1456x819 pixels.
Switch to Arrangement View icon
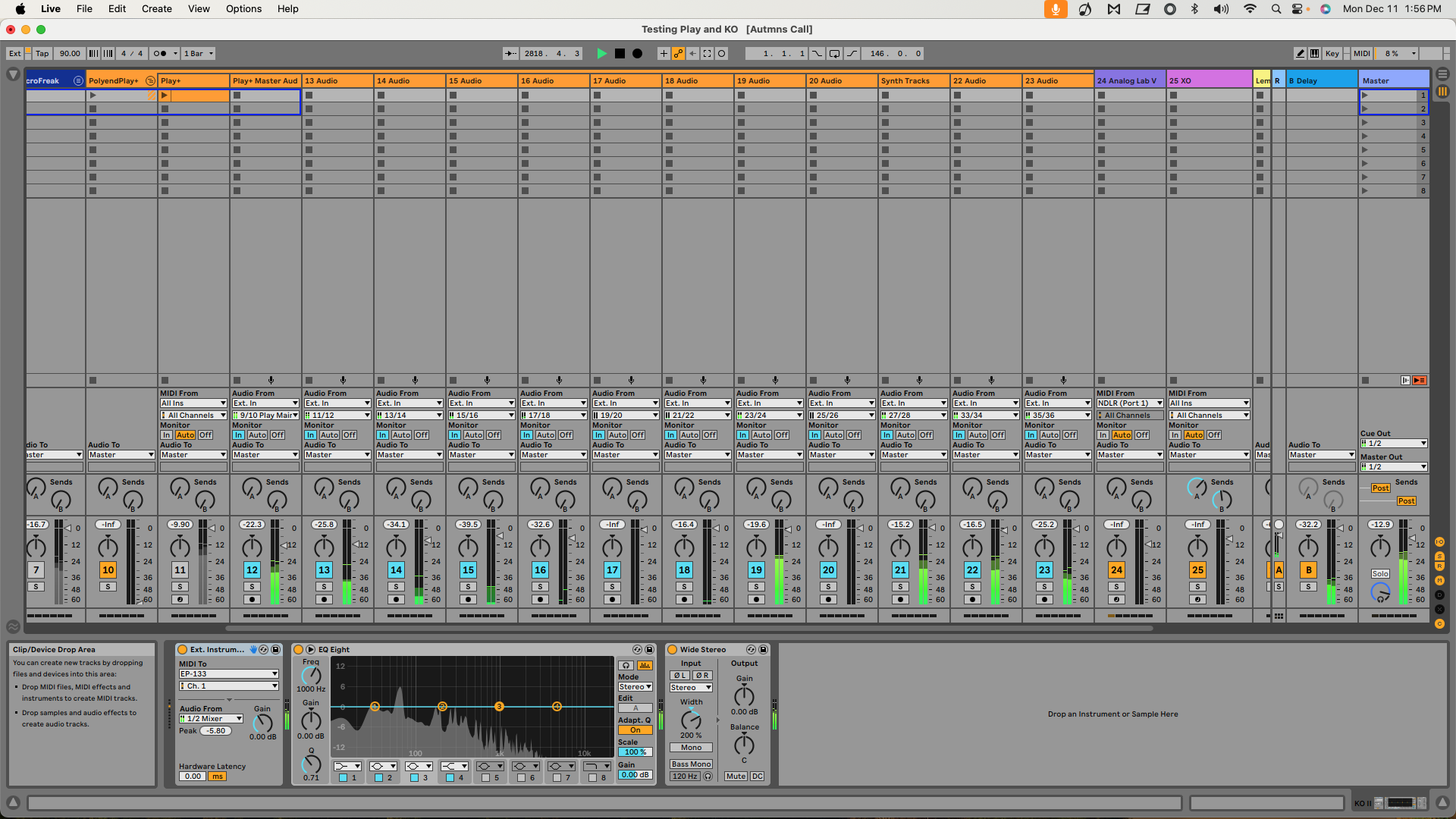[1442, 74]
